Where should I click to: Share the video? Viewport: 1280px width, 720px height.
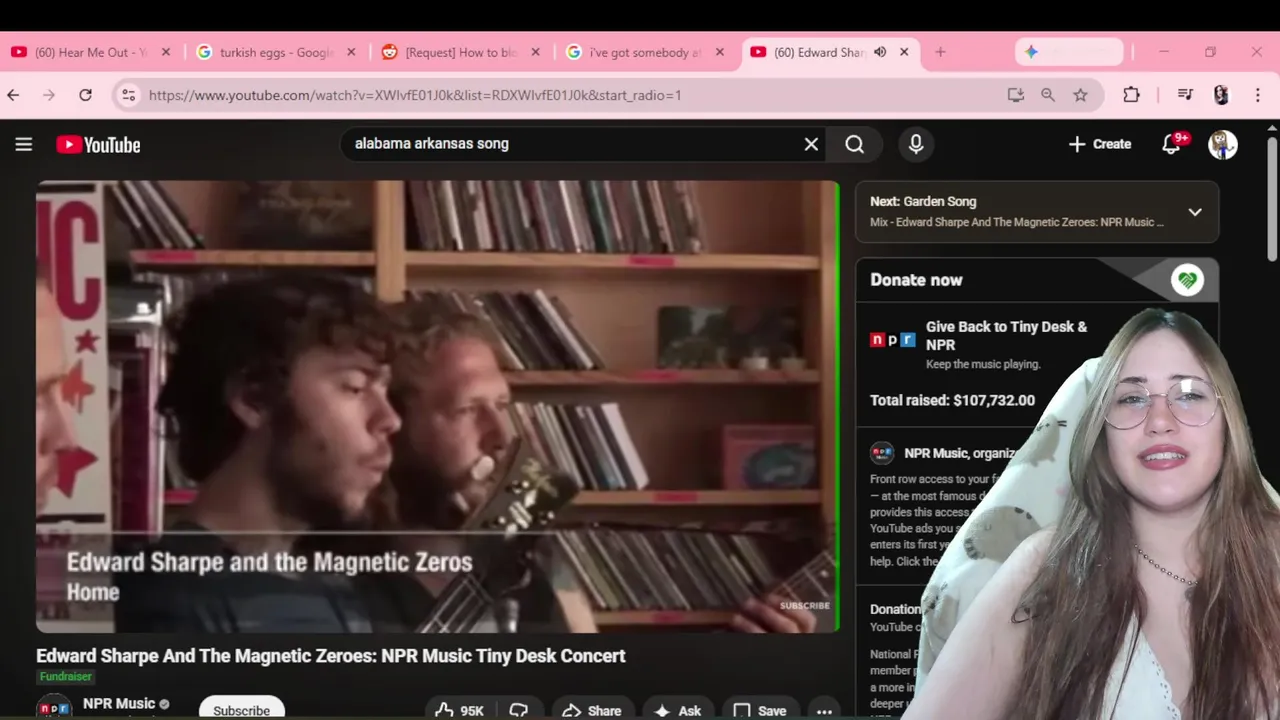click(592, 710)
